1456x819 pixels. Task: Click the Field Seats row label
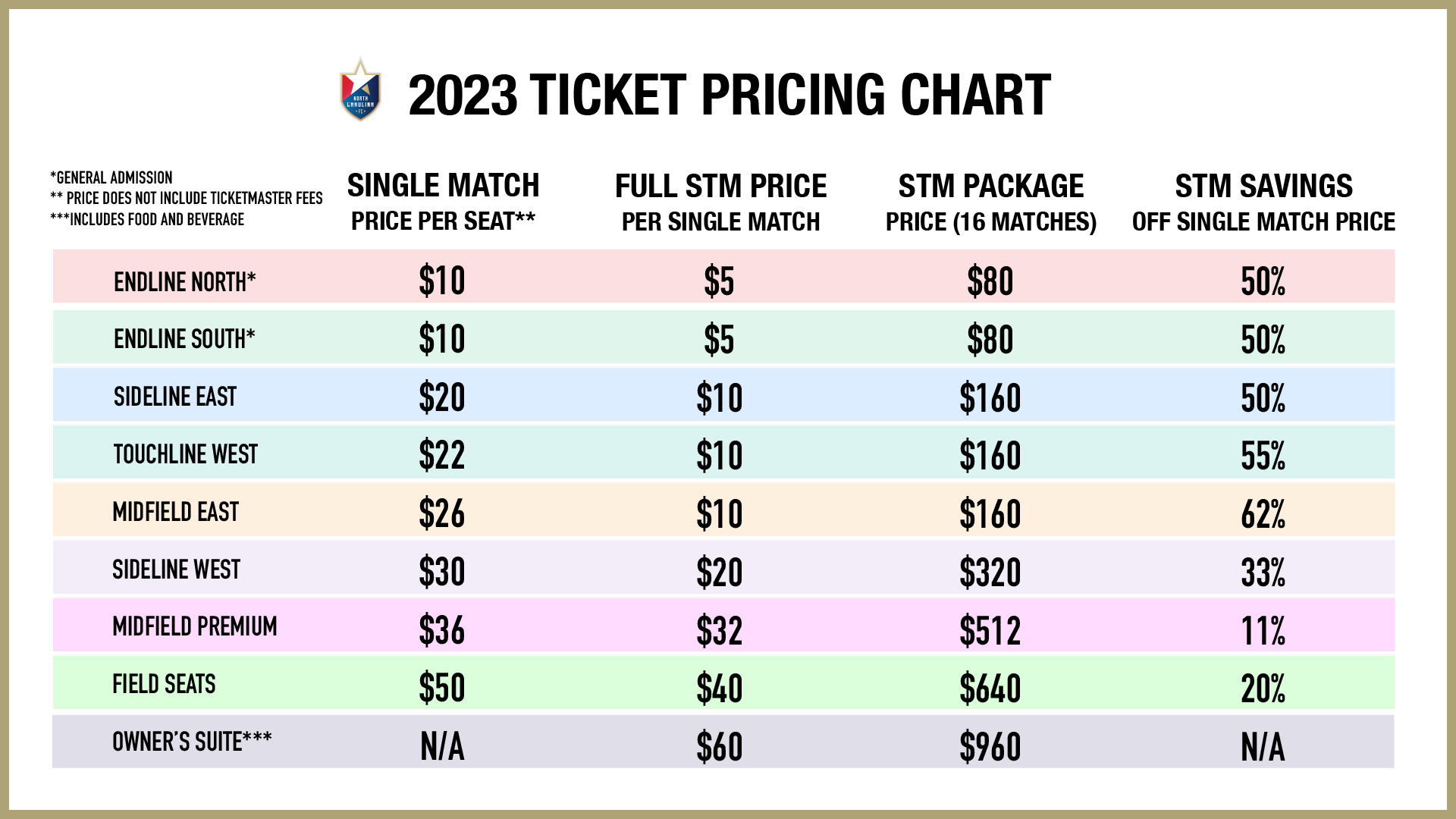click(x=164, y=684)
